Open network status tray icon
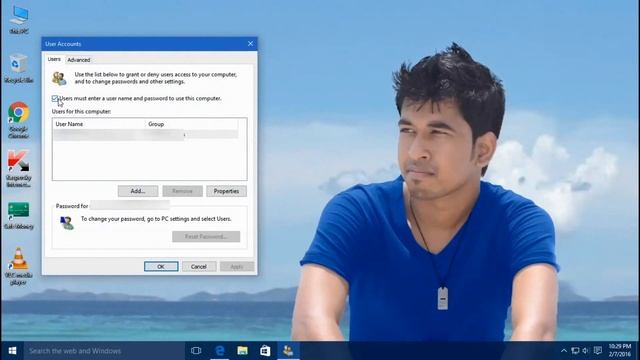The height and width of the screenshot is (360, 640). point(575,351)
